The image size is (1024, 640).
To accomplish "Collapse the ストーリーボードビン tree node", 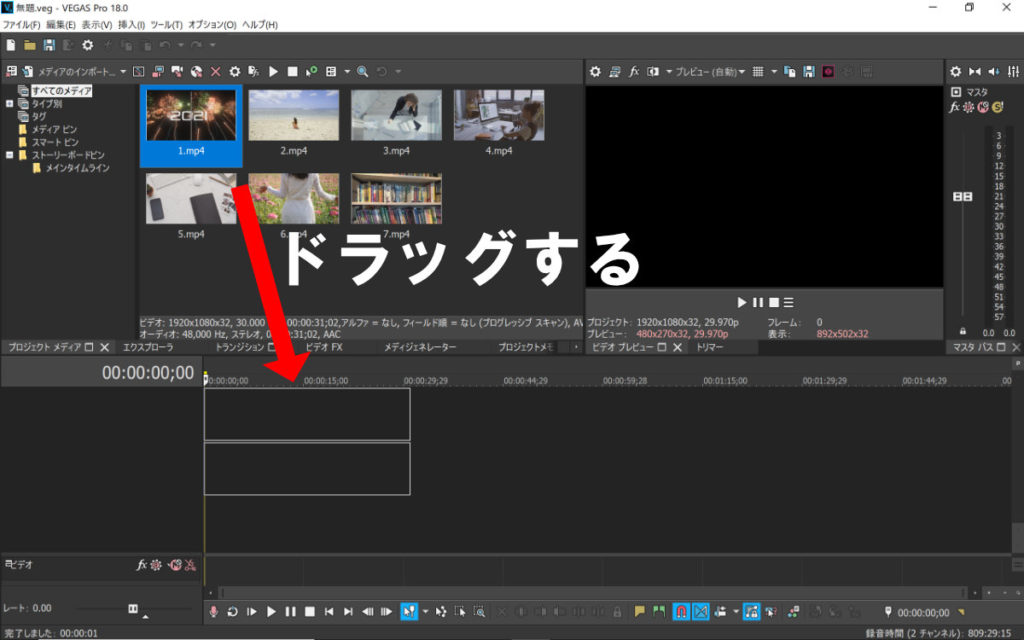I will tap(10, 155).
